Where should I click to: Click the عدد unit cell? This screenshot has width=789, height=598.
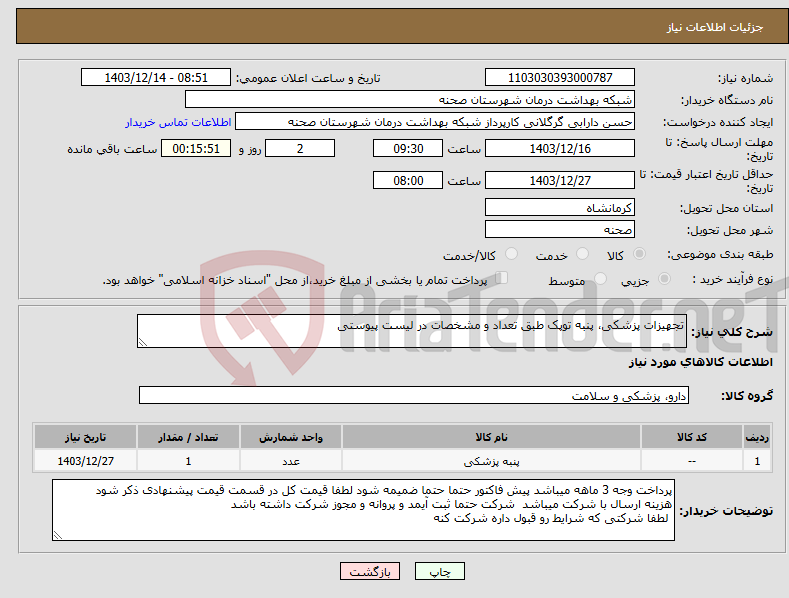pos(291,461)
